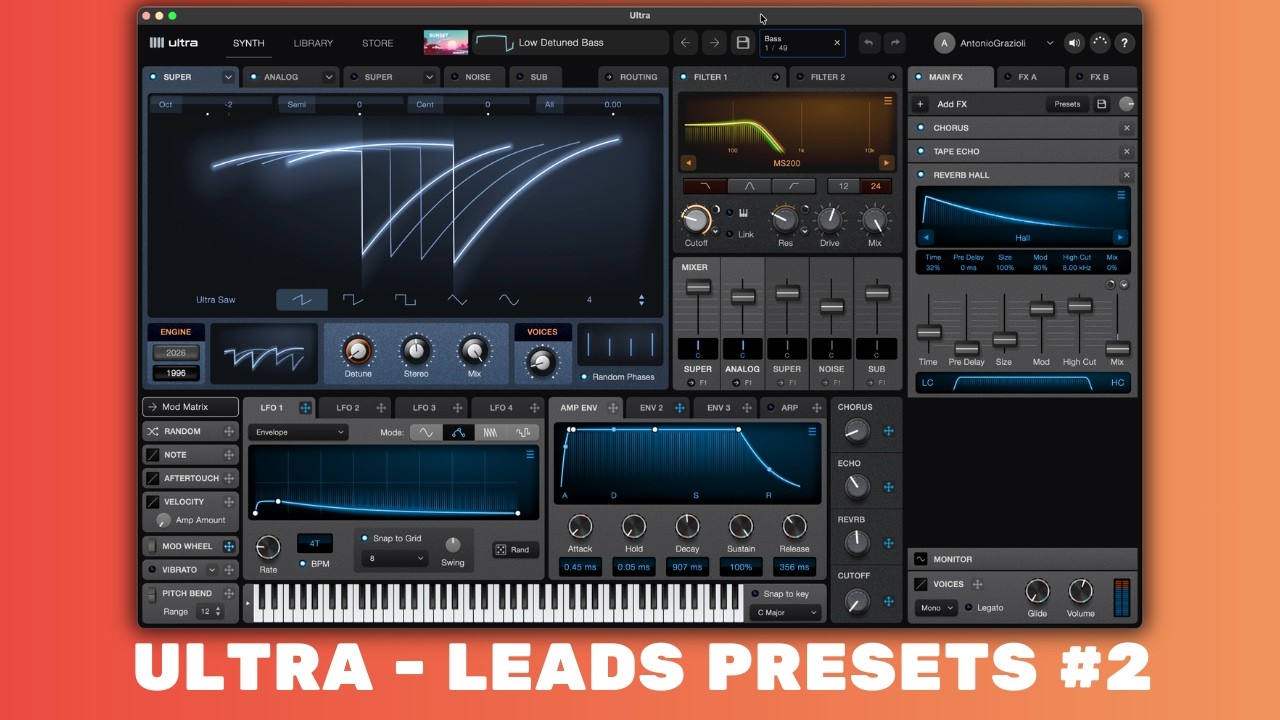This screenshot has height=720, width=1280.
Task: Expand ANALOG oscillator type dropdown
Action: [x=328, y=77]
